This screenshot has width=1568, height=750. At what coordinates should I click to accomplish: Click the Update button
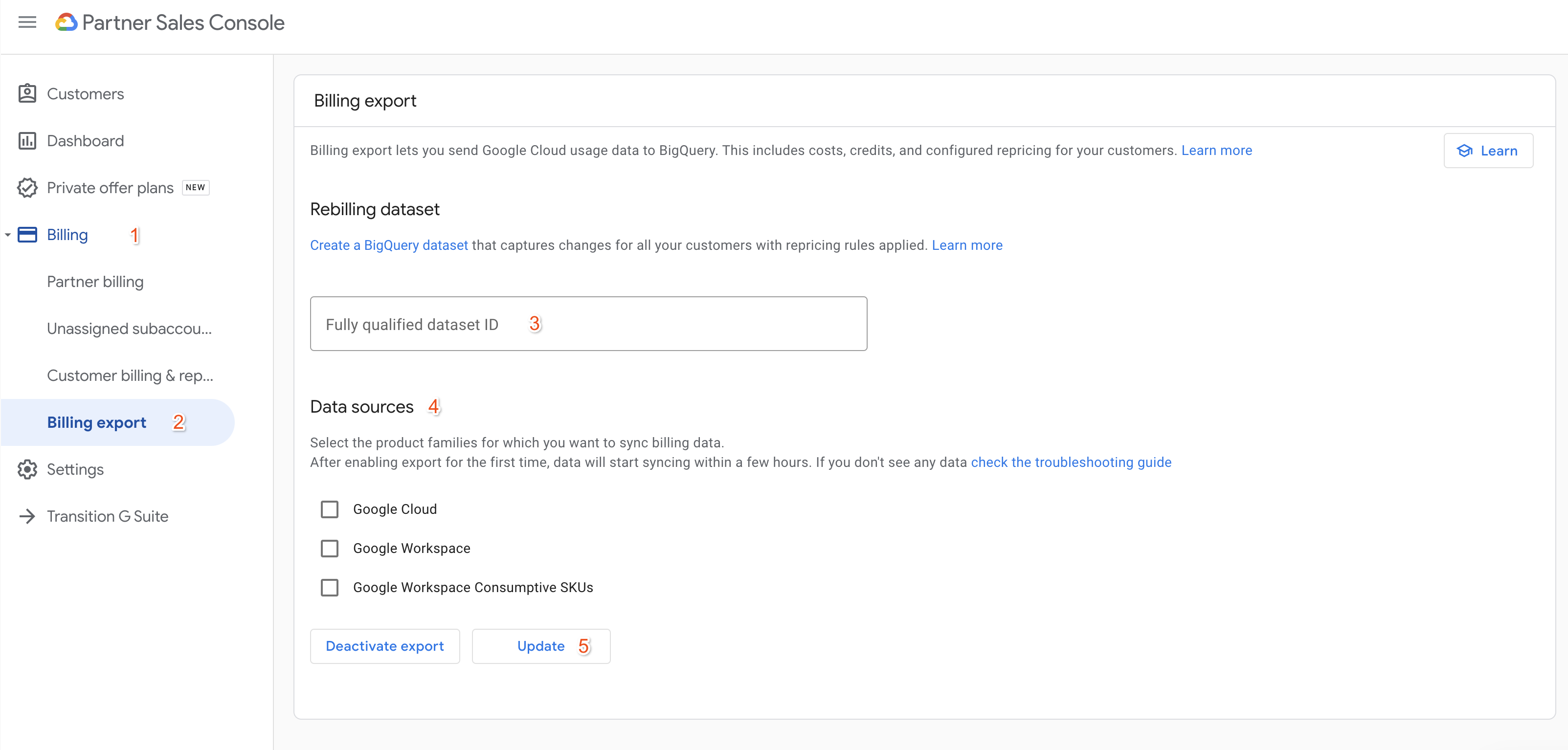540,645
